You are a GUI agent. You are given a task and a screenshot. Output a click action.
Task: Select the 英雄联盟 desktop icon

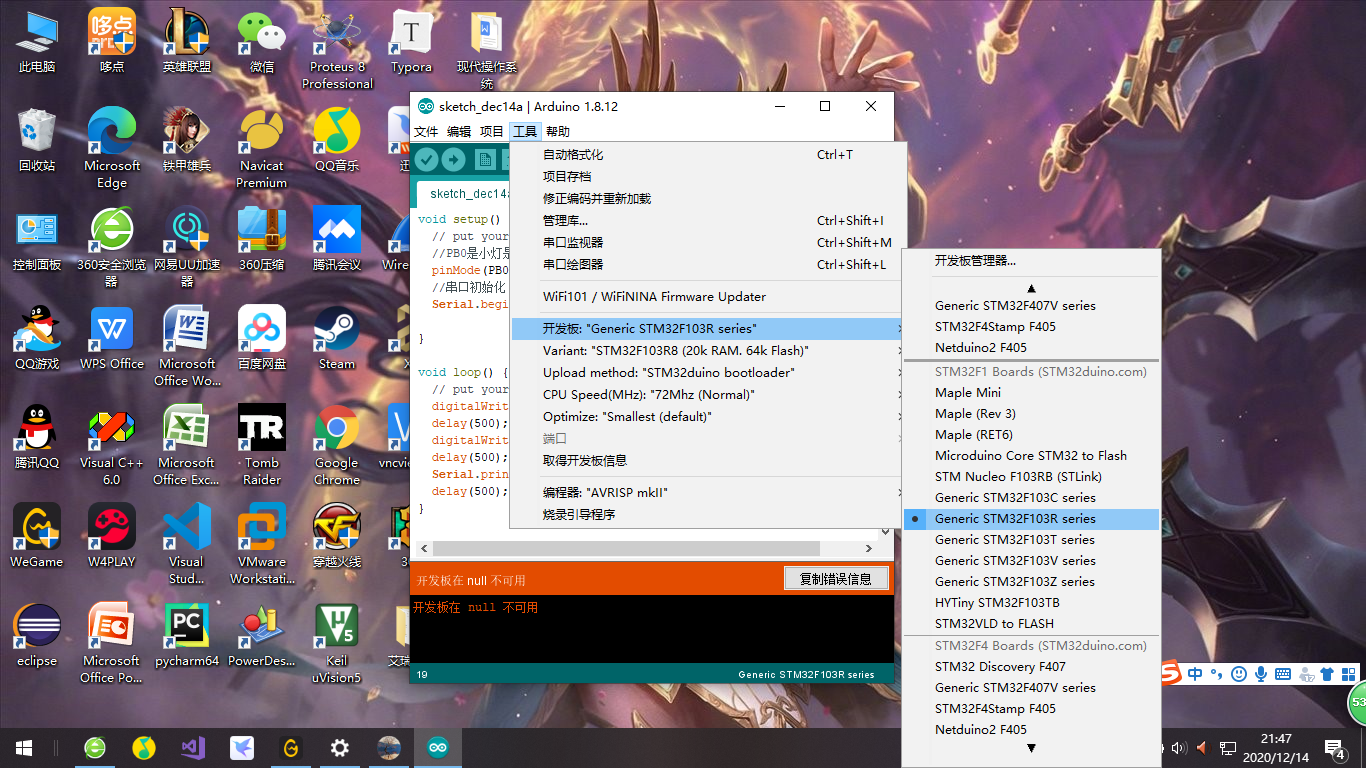[x=187, y=43]
